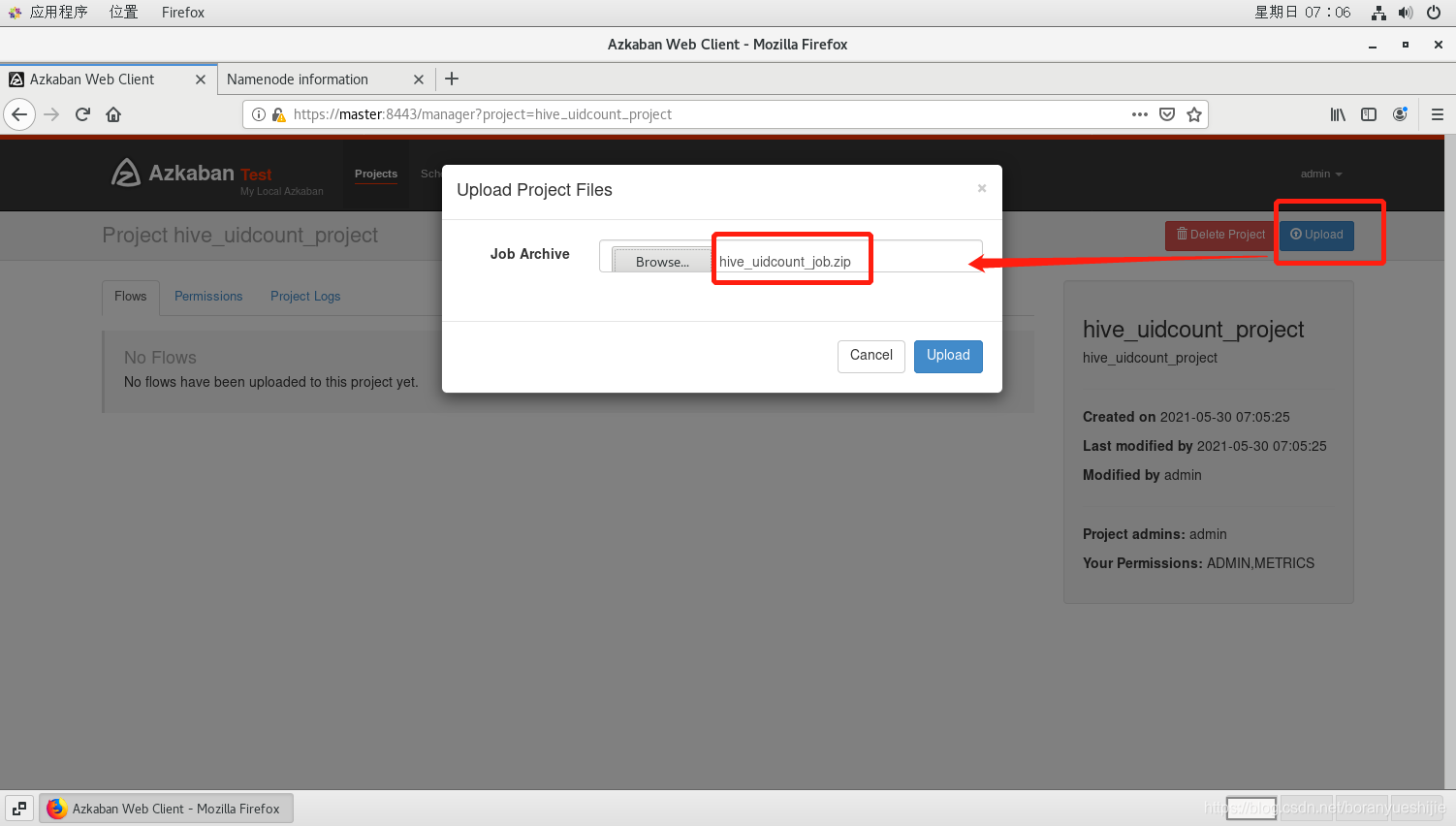Image resolution: width=1456 pixels, height=826 pixels.
Task: Open the Project Logs tab
Action: [305, 297]
